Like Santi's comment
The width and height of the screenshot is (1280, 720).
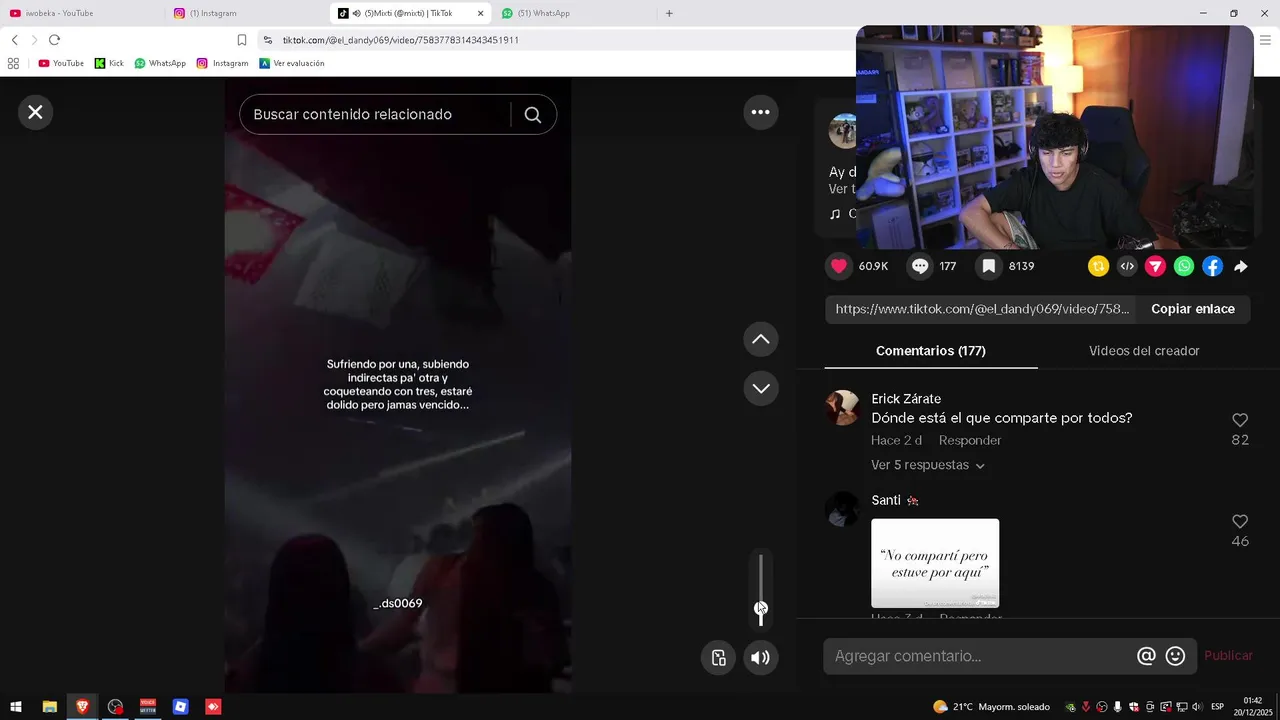click(x=1240, y=522)
